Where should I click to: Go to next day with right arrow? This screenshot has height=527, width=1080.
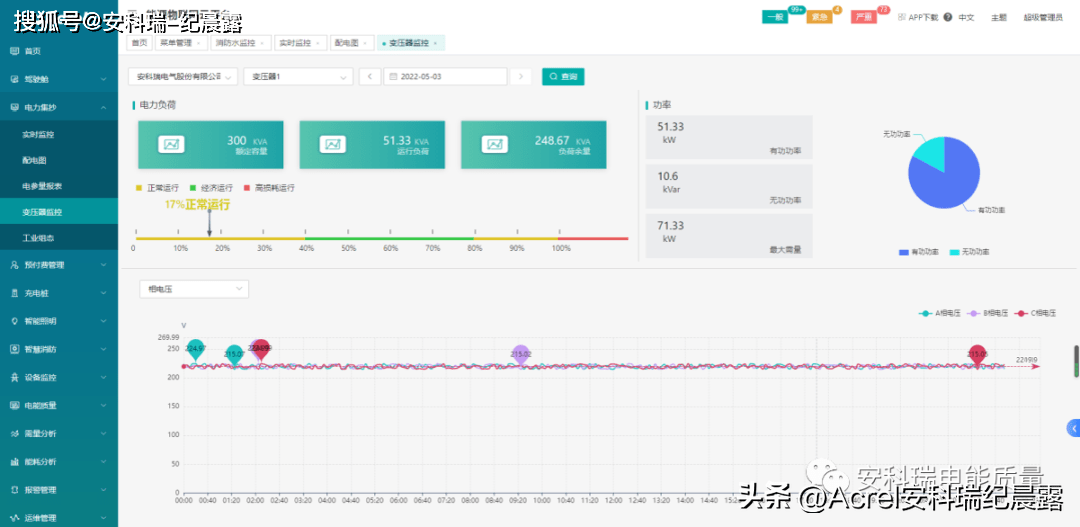point(521,77)
